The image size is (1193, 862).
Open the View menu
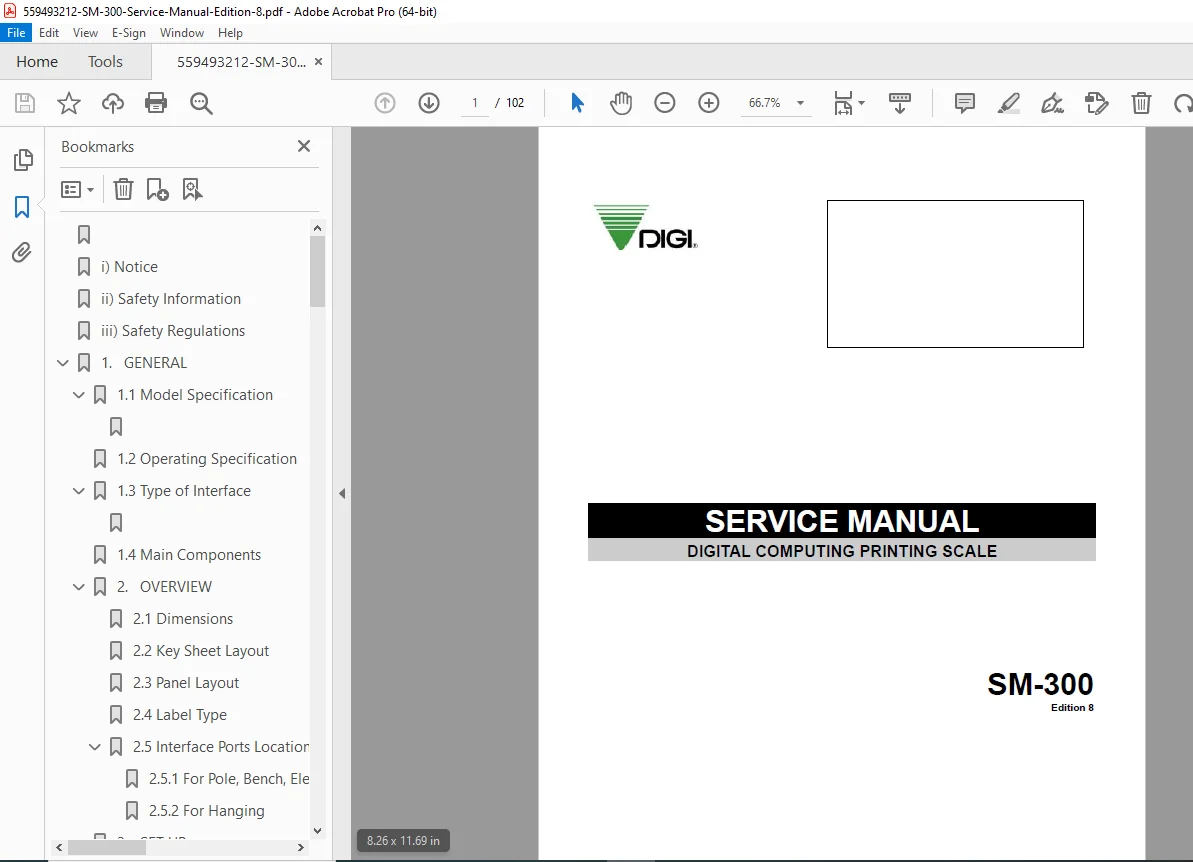(x=85, y=33)
